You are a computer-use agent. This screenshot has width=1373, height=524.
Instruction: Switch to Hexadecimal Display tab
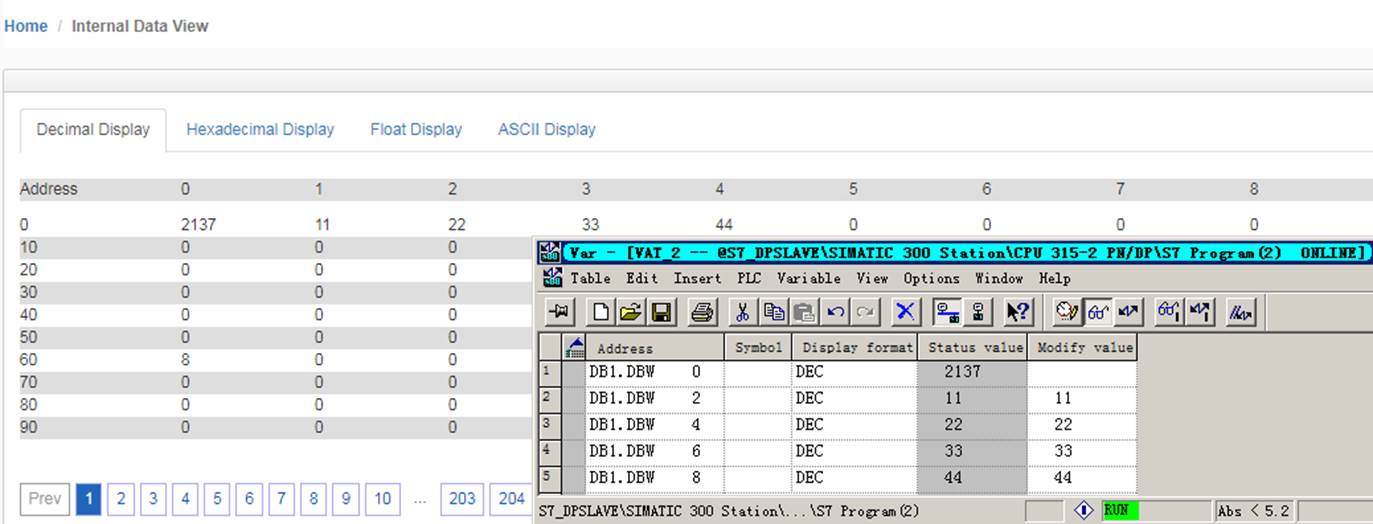[x=260, y=129]
